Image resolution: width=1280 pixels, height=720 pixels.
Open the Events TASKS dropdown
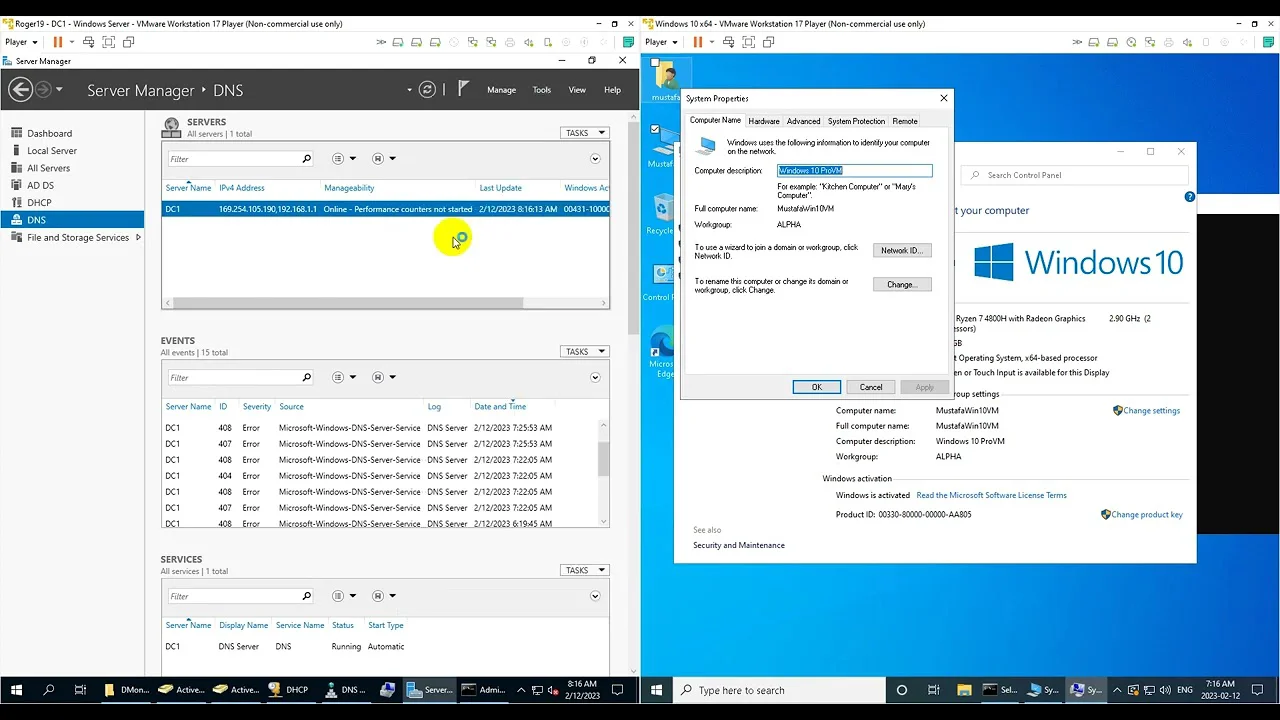(584, 352)
